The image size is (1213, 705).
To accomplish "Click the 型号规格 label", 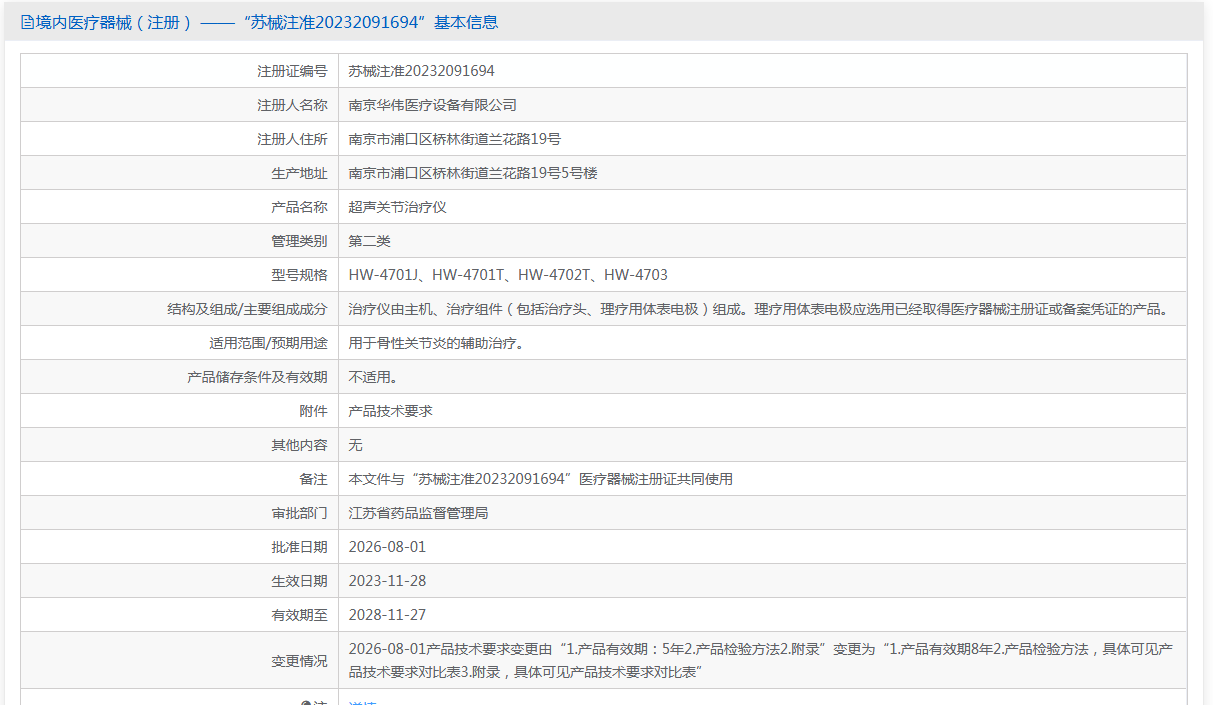I will 299,275.
